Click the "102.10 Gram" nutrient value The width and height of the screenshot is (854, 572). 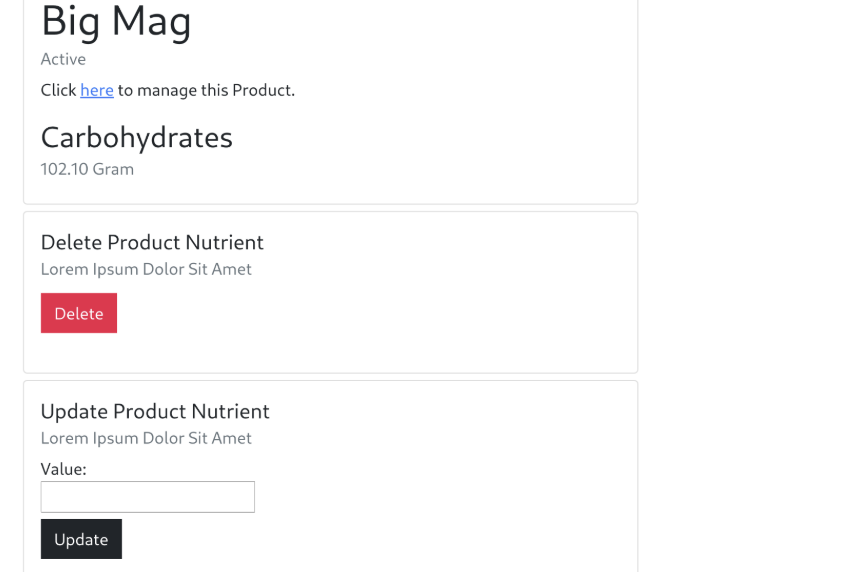point(87,169)
